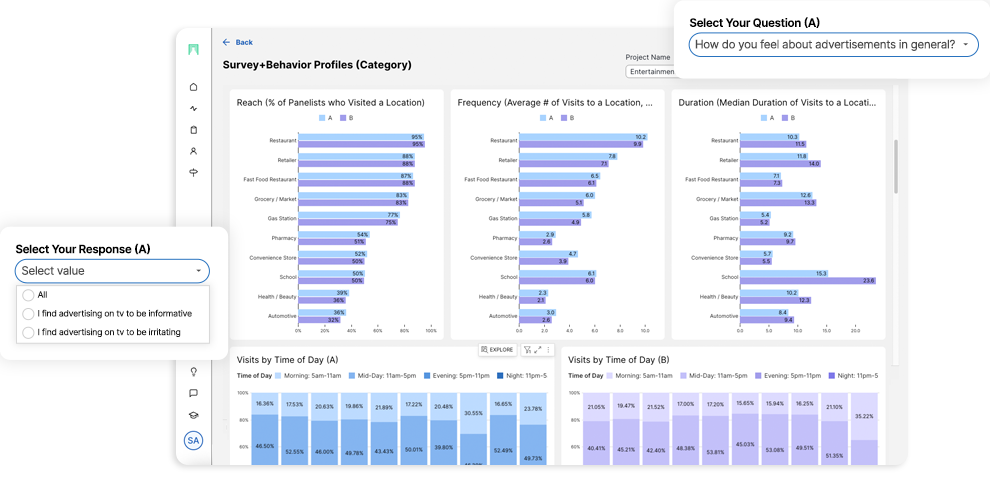Click the EXPLORE button on Visits chart
The width and height of the screenshot is (990, 492).
498,349
